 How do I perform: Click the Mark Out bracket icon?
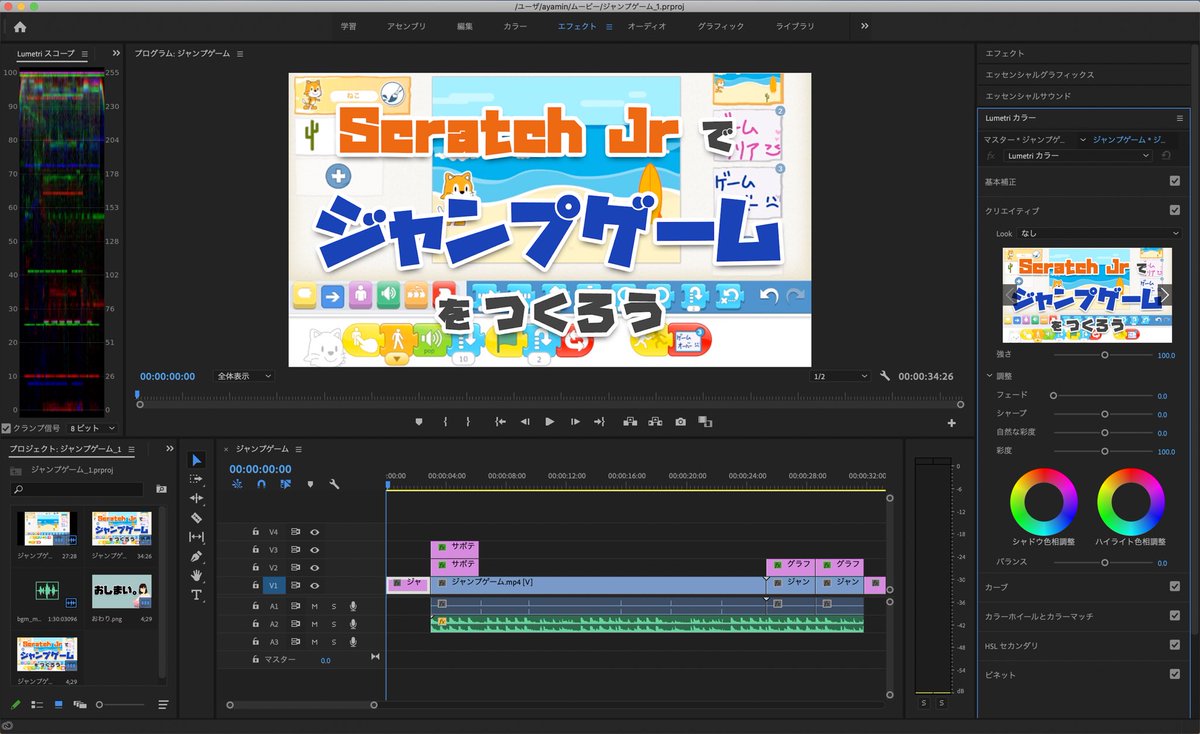[x=468, y=422]
